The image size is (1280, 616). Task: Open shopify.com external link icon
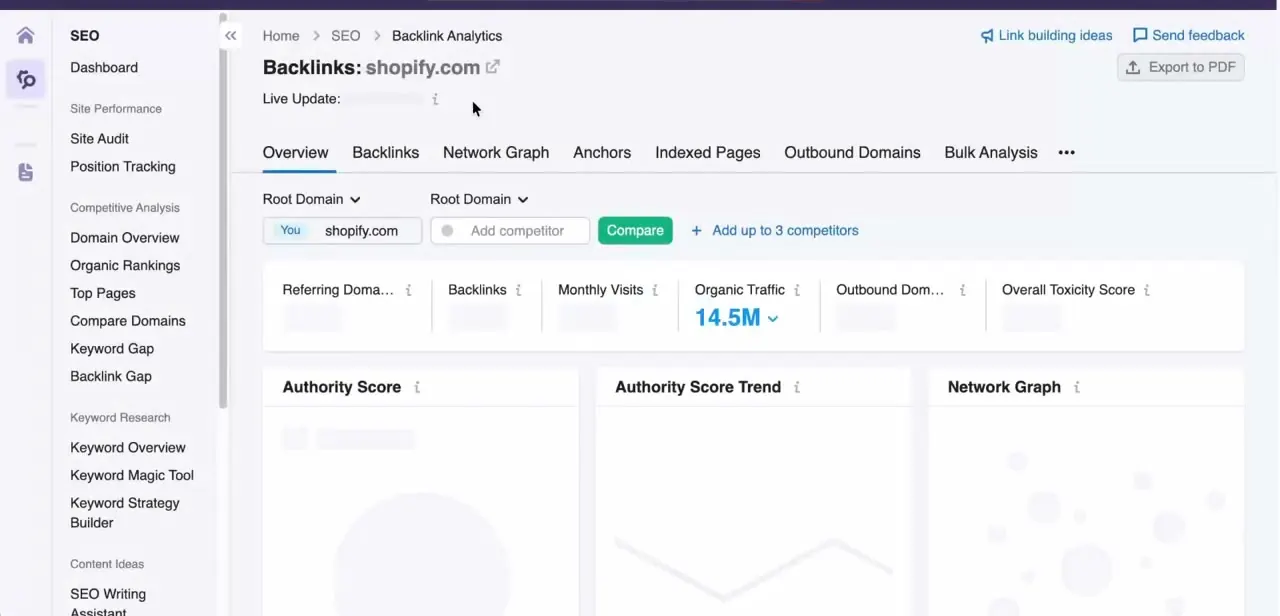(493, 67)
